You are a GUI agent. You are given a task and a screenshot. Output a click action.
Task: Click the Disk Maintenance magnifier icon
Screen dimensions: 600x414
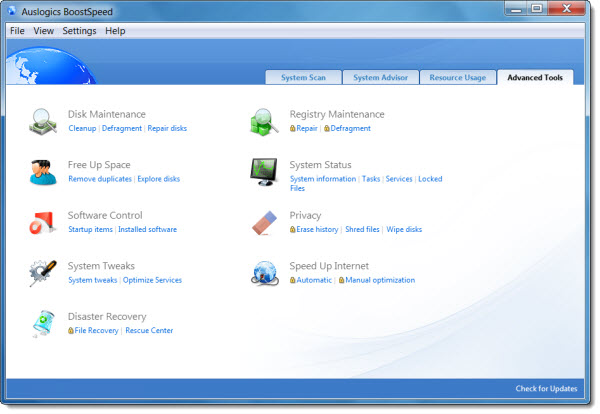pos(42,121)
